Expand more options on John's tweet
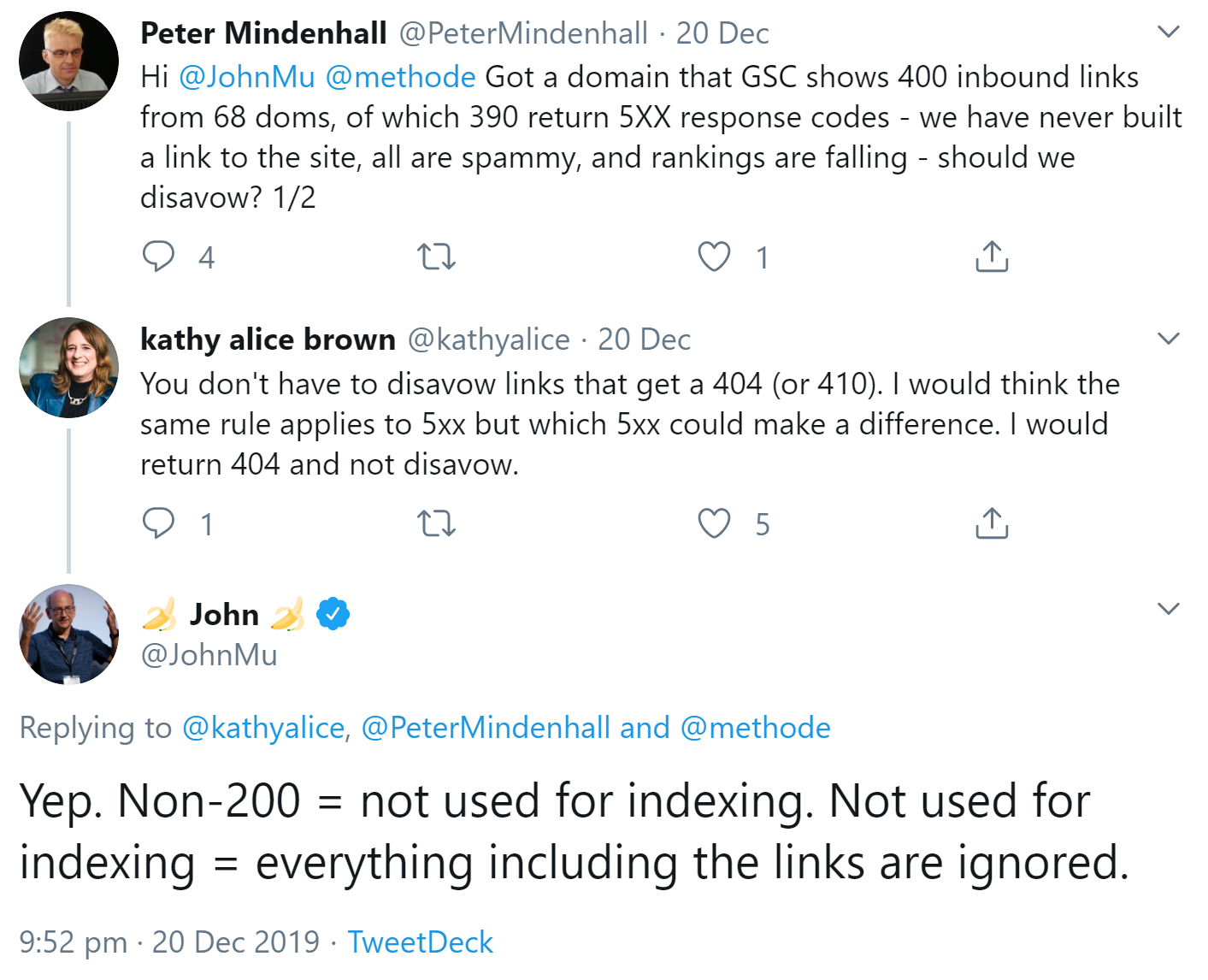Viewport: 1208px width, 980px height. pos(1168,609)
